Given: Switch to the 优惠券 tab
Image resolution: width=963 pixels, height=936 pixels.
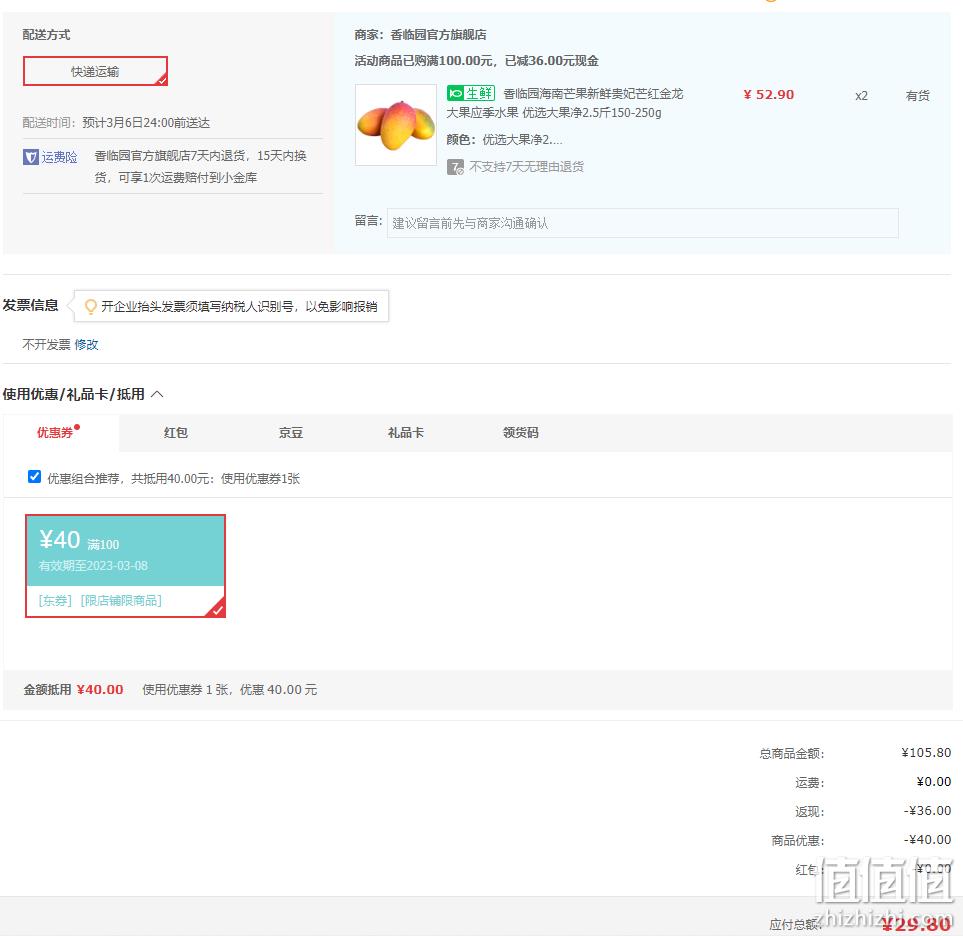Looking at the screenshot, I should pos(55,432).
